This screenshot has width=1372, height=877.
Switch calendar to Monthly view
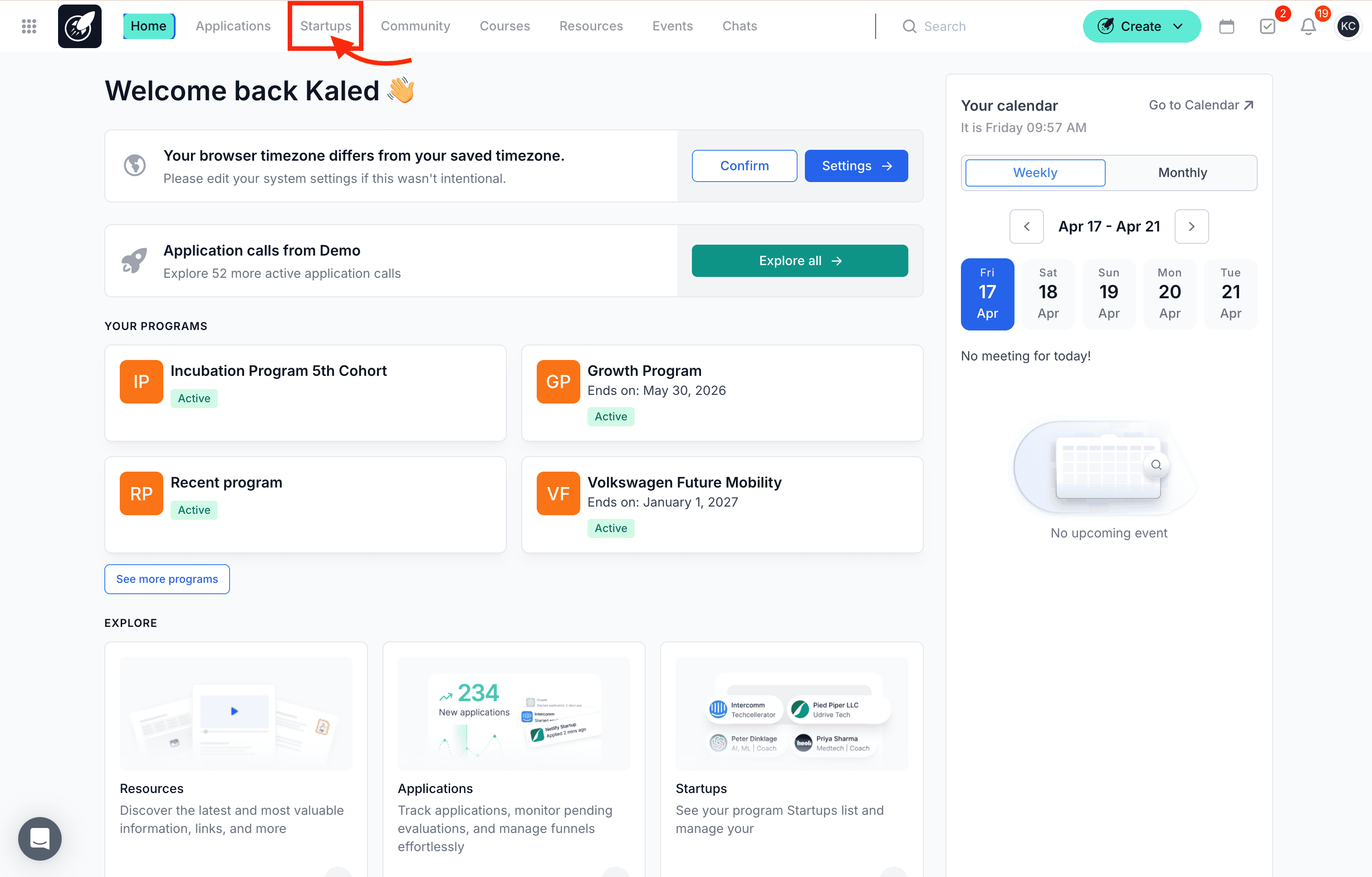pyautogui.click(x=1182, y=173)
